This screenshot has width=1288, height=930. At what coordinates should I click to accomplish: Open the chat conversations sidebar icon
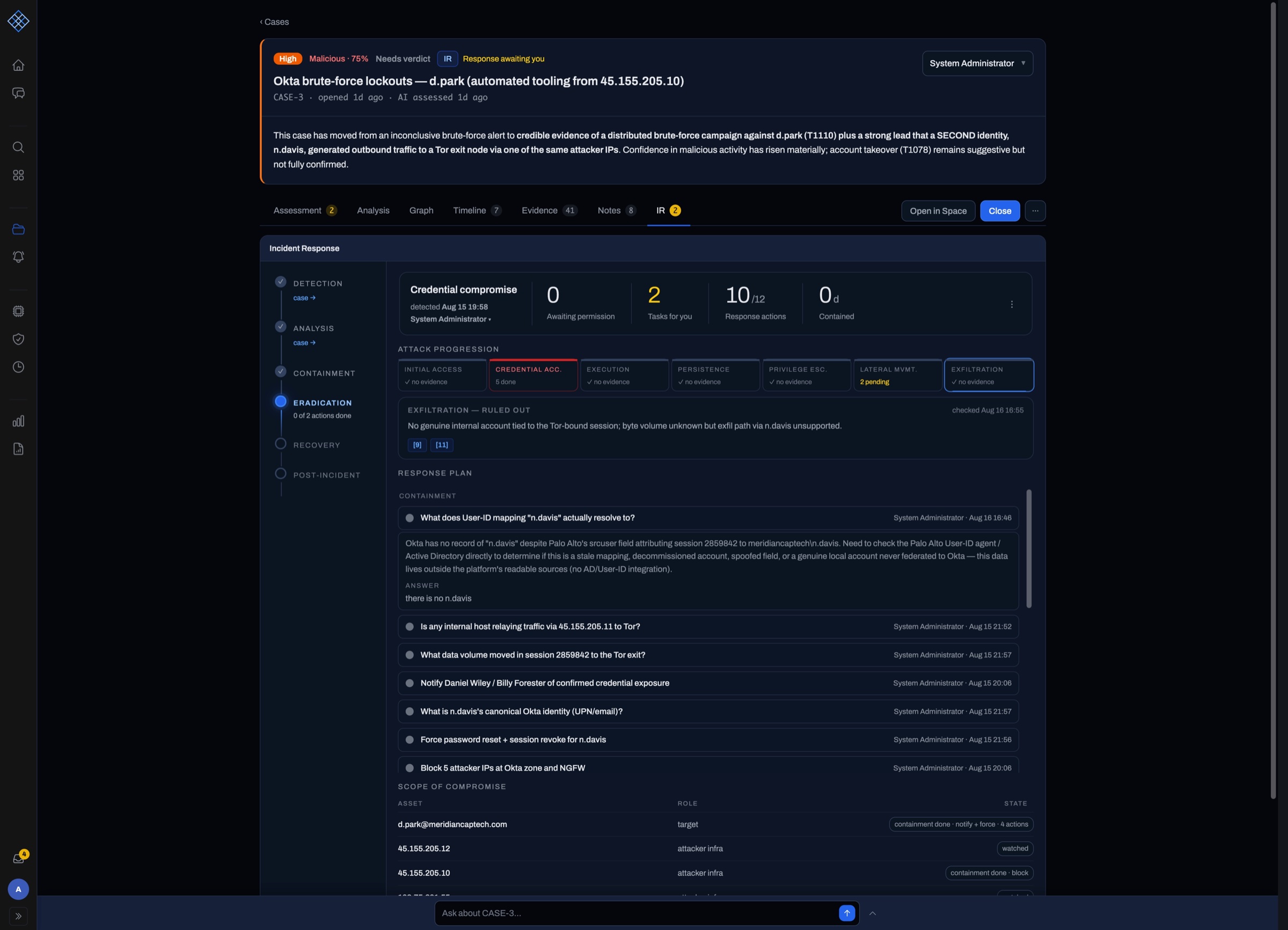(x=18, y=93)
